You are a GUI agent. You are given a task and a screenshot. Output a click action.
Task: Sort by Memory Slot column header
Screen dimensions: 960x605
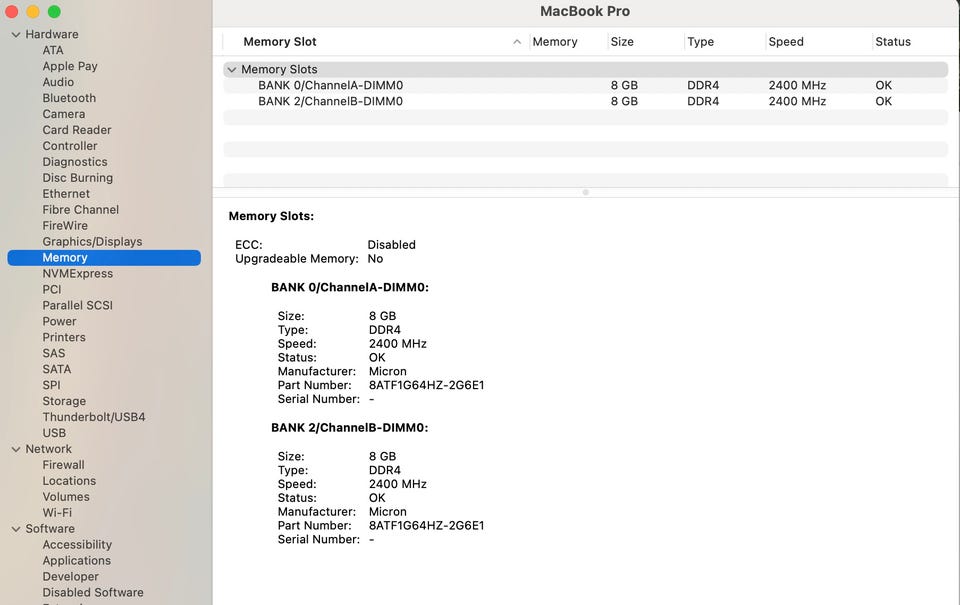[280, 42]
